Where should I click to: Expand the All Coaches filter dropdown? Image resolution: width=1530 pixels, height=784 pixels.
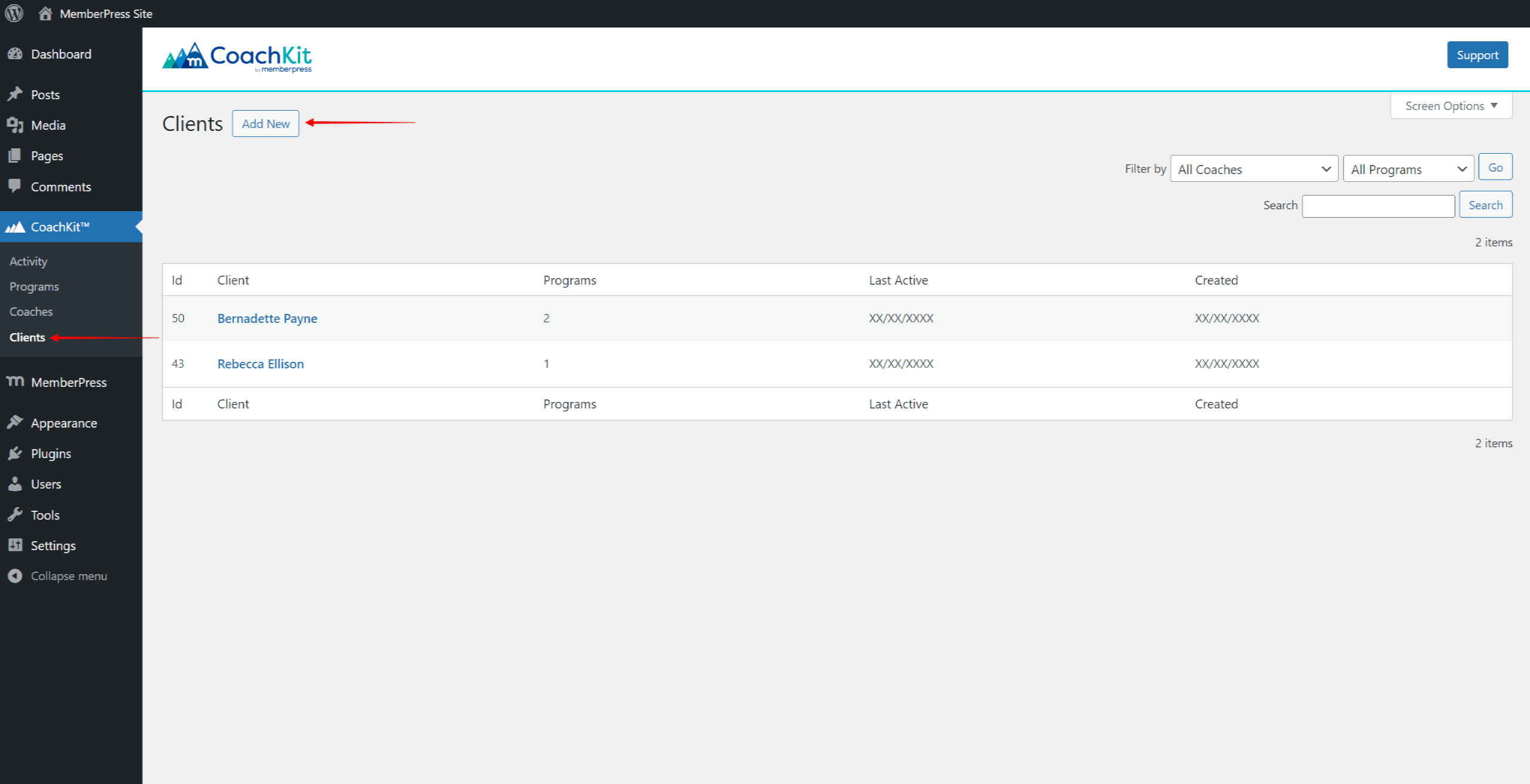pos(1254,169)
